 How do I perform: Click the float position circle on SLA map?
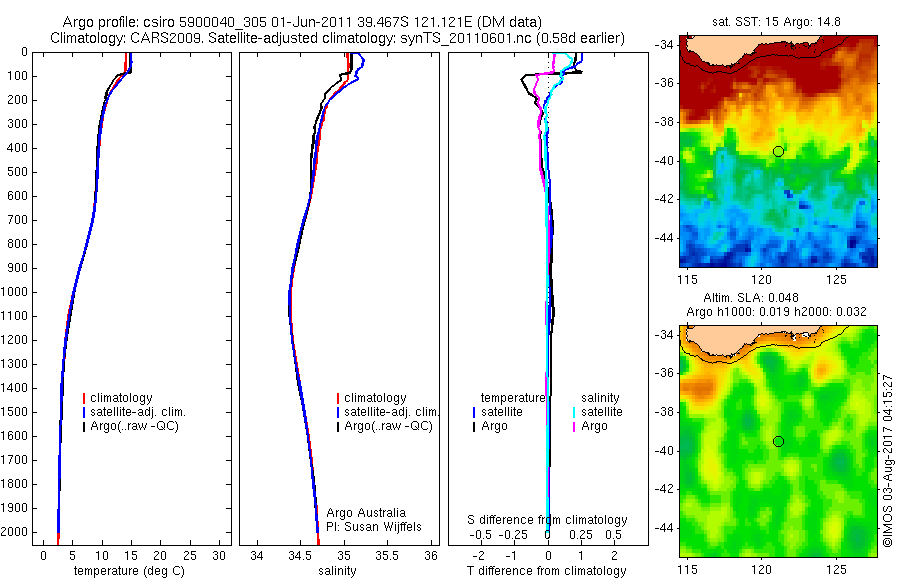coord(778,442)
